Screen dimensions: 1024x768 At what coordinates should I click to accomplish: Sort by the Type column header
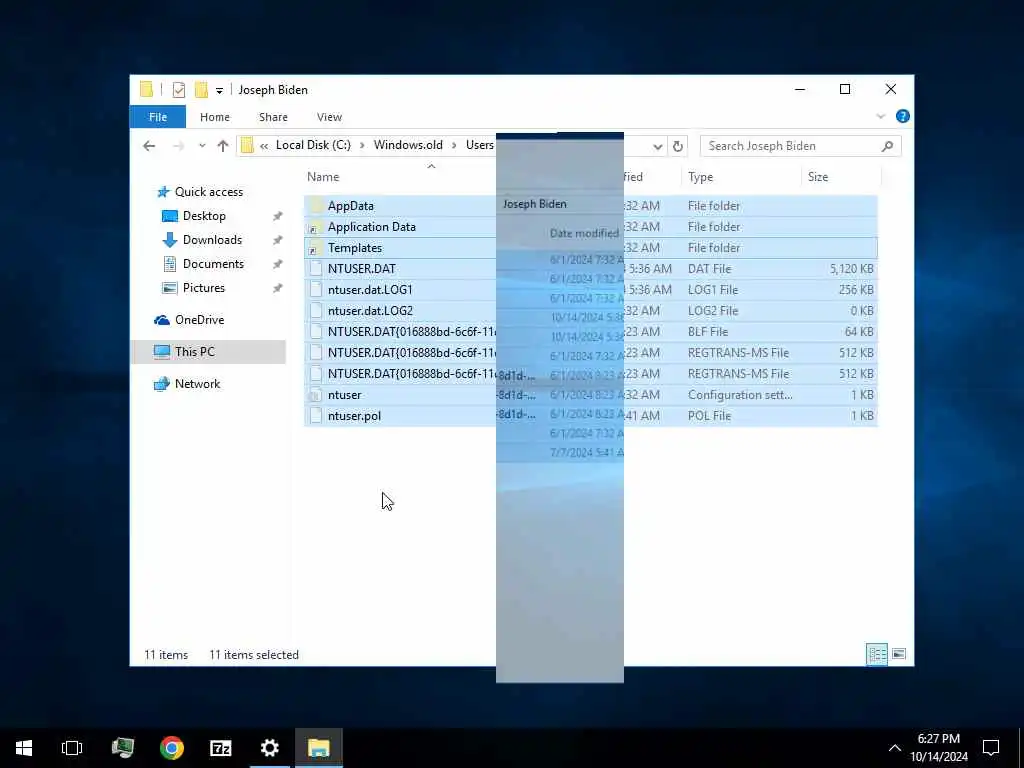(x=700, y=177)
